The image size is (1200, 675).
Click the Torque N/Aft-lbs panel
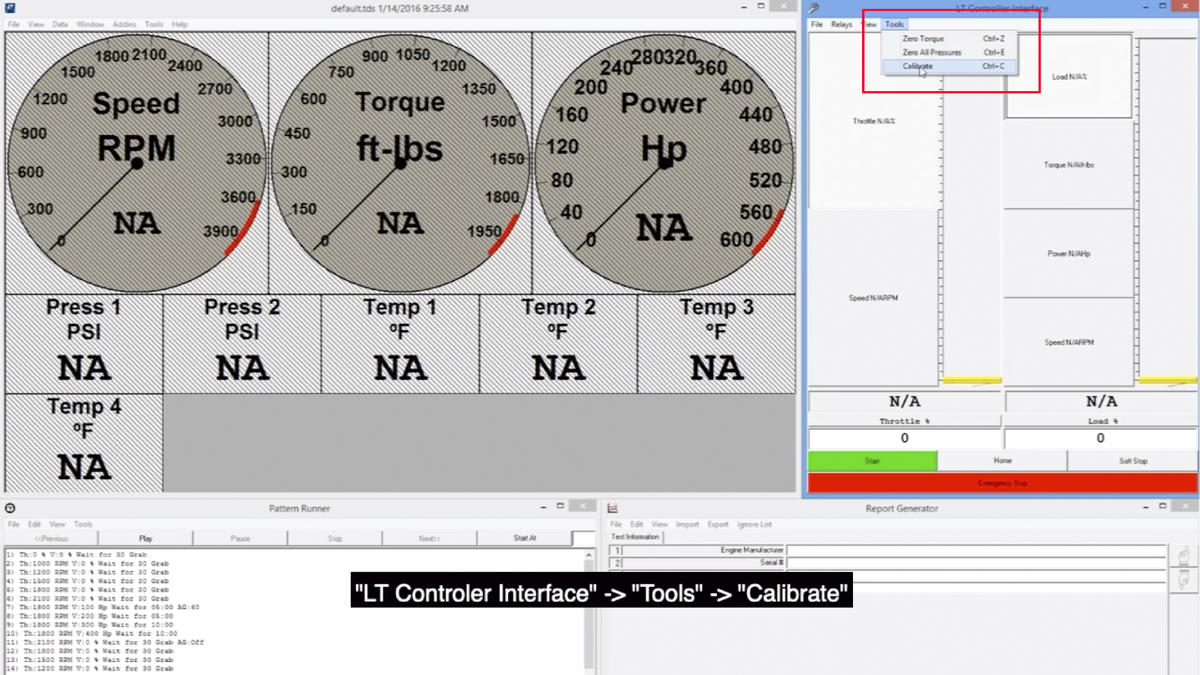pos(1069,165)
